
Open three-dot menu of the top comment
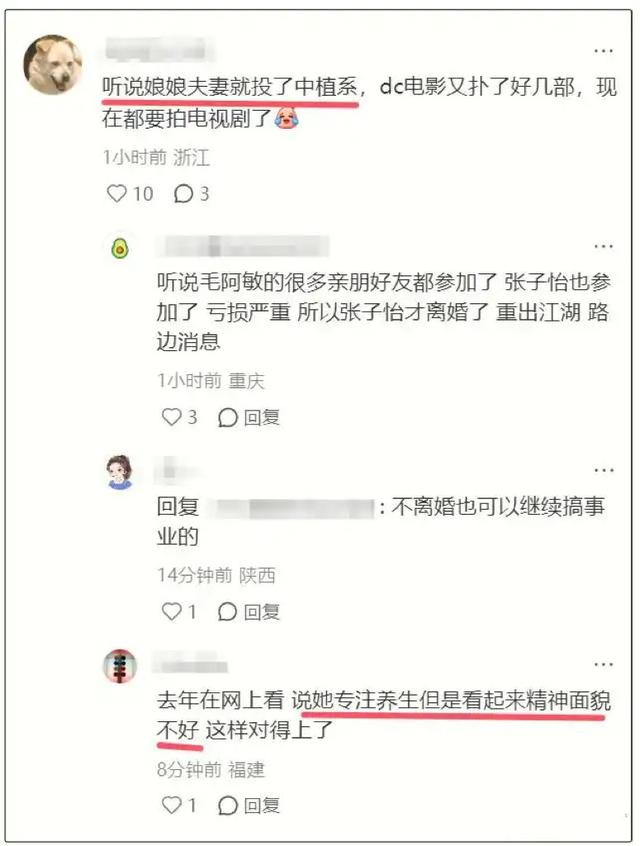(603, 51)
